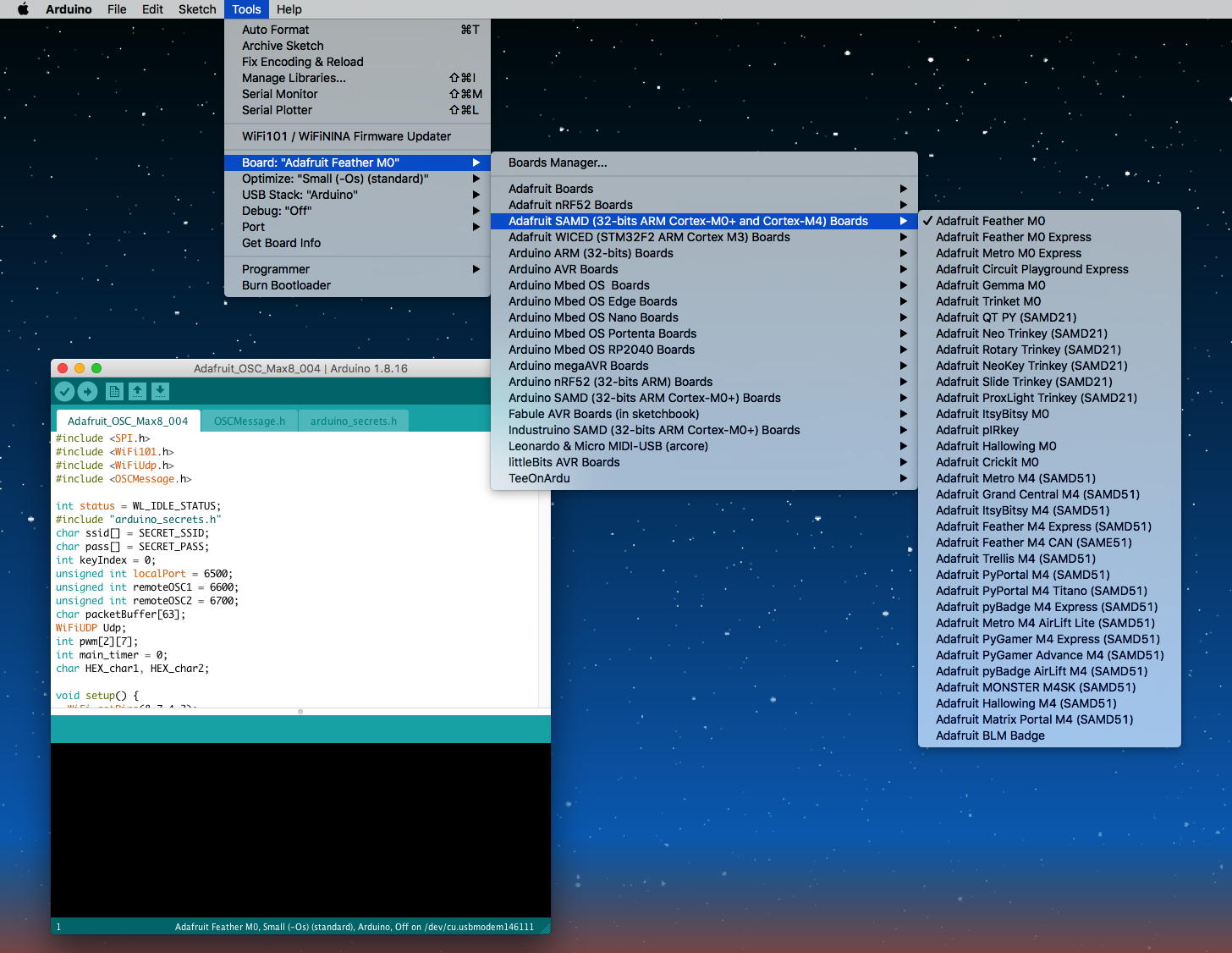1232x953 pixels.
Task: Select the checked Adafruit Feather M0 board
Action: click(x=990, y=221)
